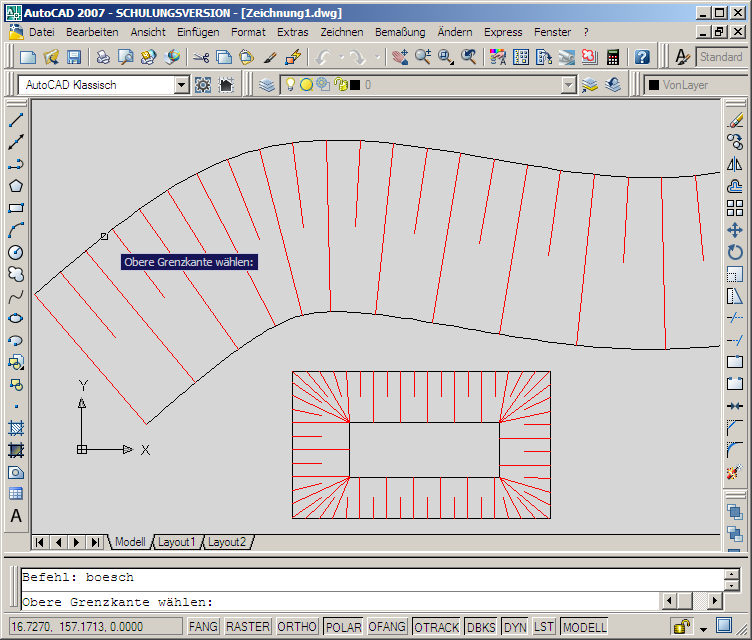The image size is (752, 640).
Task: Select the Mirror modify tool
Action: coord(735,164)
